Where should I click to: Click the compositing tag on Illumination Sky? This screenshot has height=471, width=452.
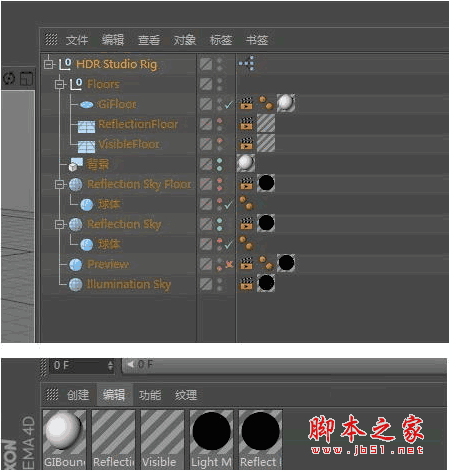[x=247, y=284]
